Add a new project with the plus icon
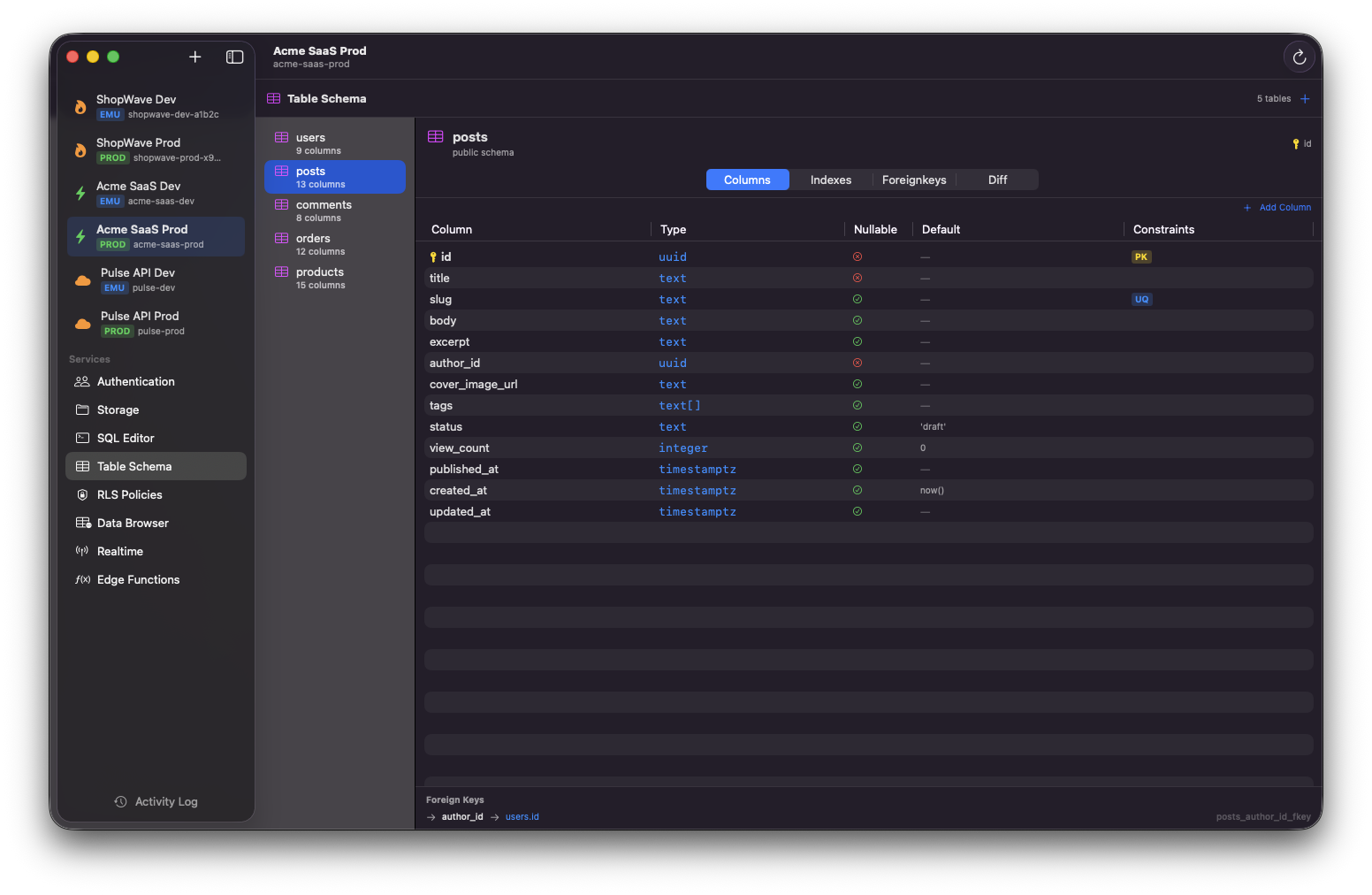 [194, 57]
